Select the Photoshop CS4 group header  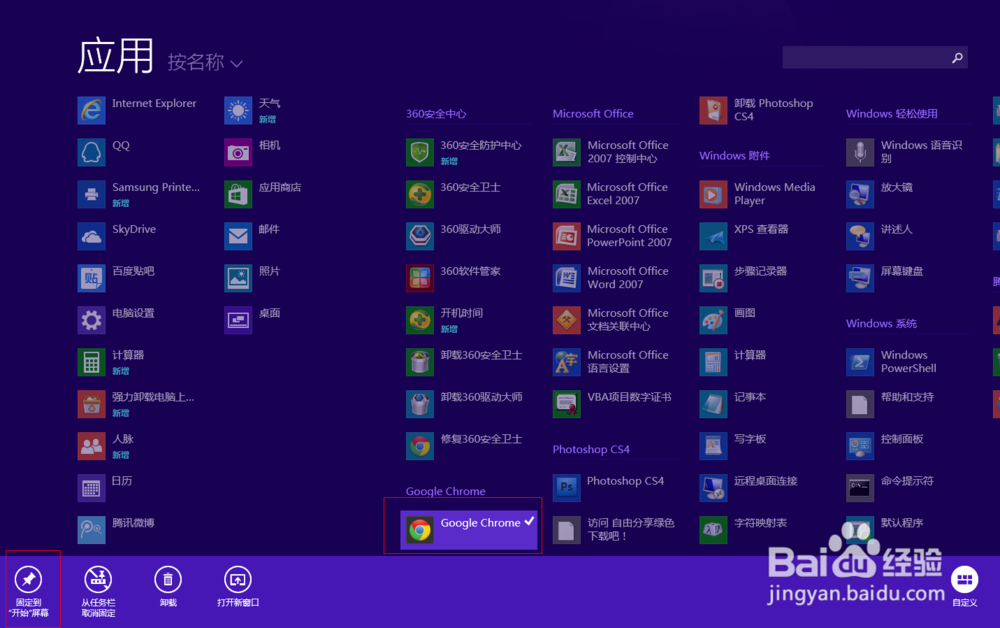pos(591,449)
